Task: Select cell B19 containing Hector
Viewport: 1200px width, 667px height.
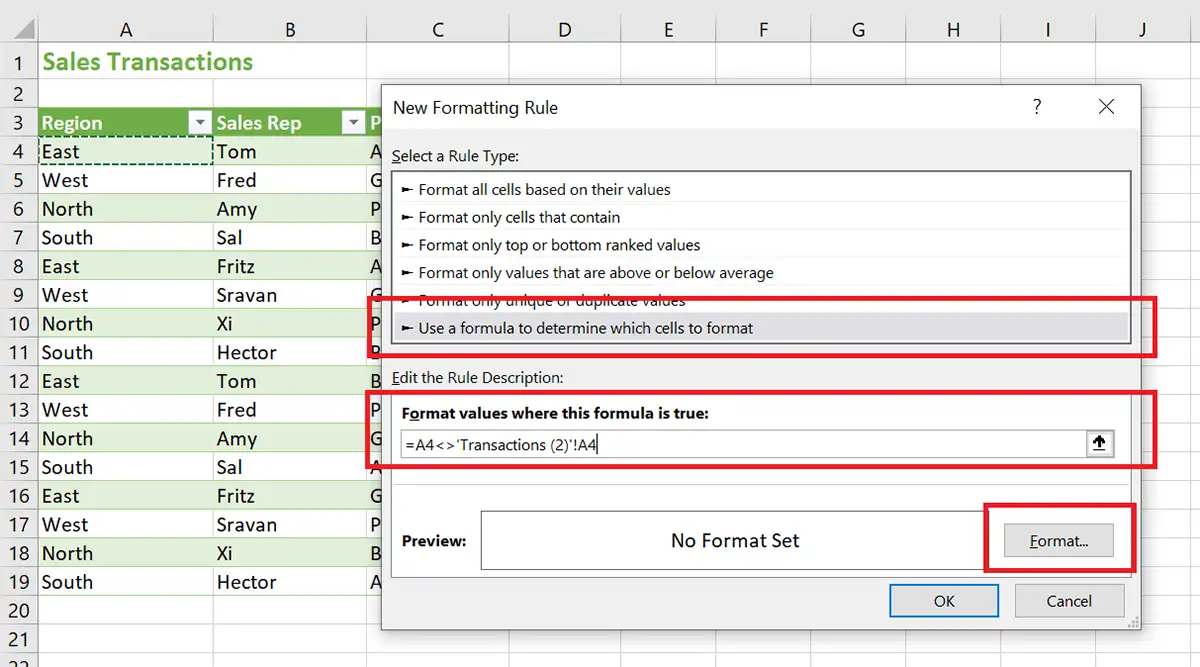Action: point(290,582)
